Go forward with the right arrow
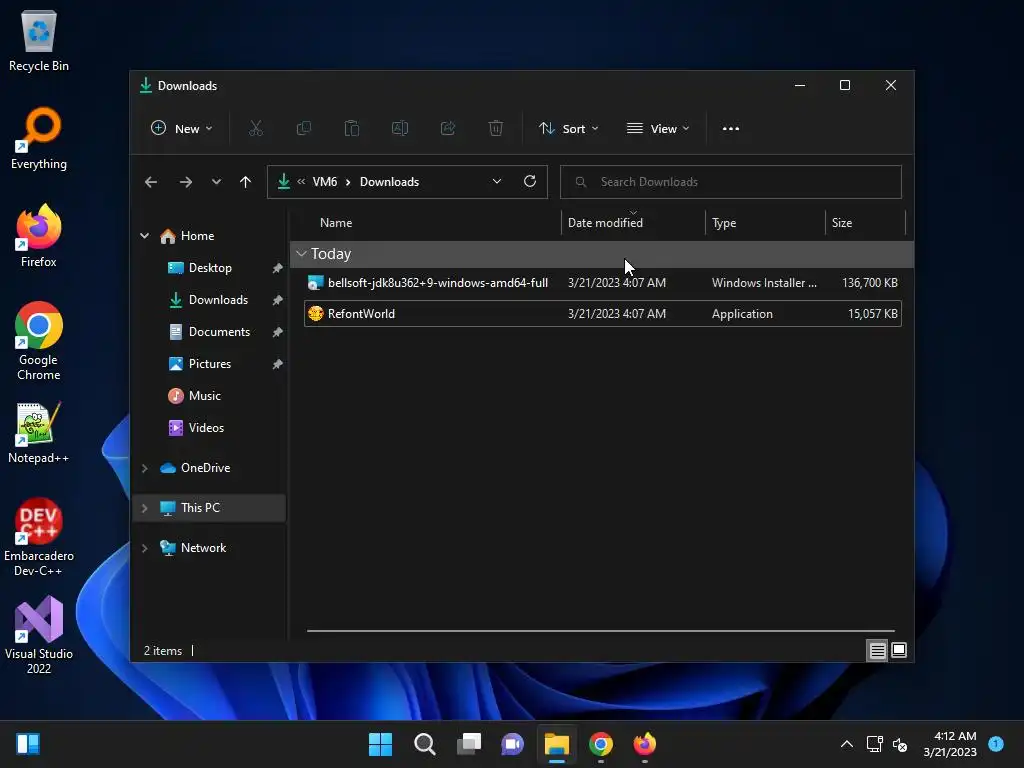Screen dimensions: 1024x768 pyautogui.click(x=185, y=182)
